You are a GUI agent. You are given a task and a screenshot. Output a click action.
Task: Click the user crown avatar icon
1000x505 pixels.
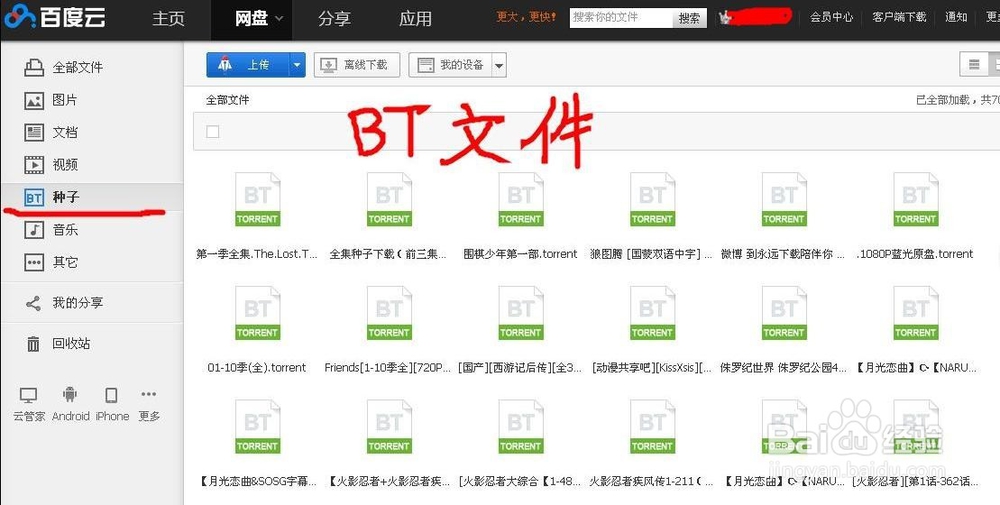[x=725, y=18]
